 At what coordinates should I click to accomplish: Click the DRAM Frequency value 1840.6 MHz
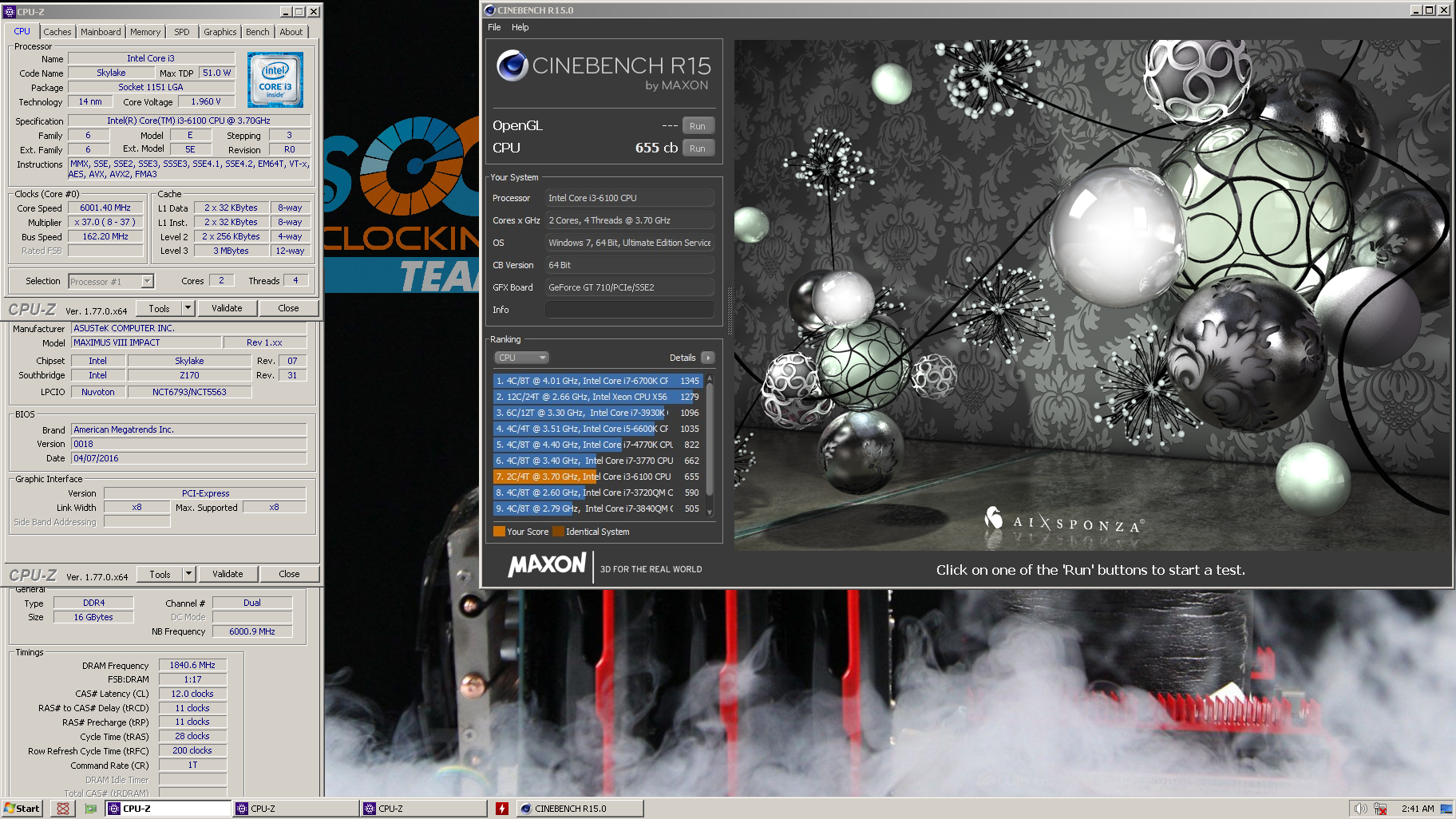192,665
